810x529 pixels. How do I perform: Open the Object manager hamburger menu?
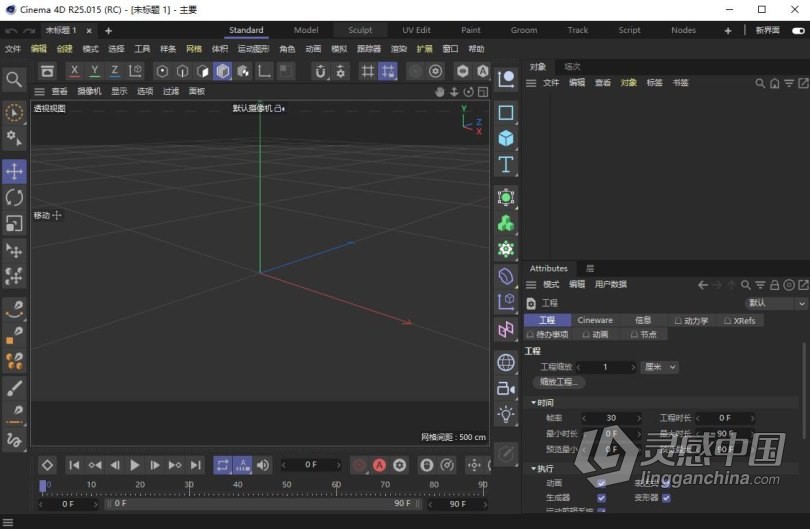pyautogui.click(x=531, y=83)
